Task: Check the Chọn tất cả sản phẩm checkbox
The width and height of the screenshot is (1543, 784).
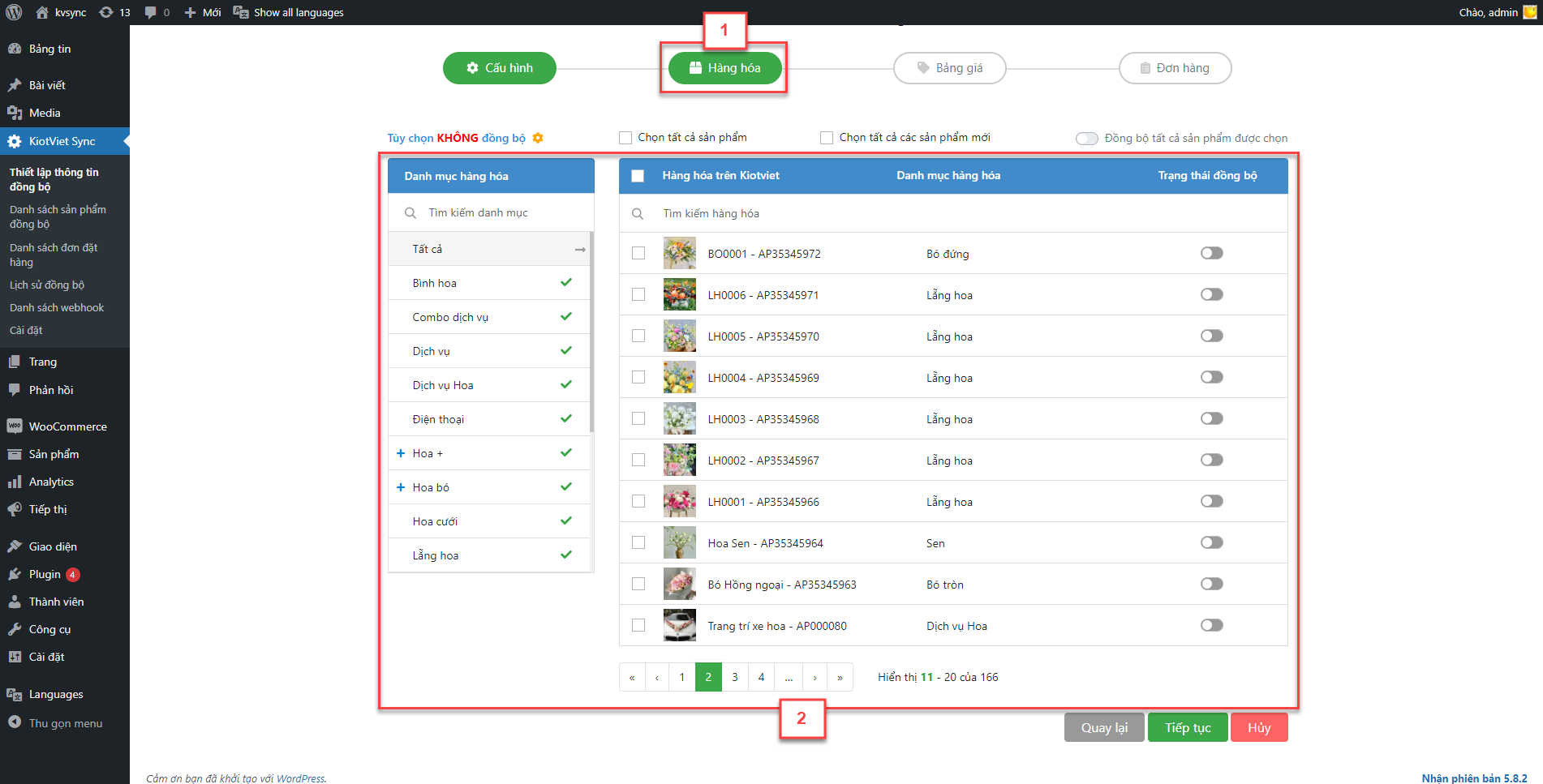Action: 625,138
